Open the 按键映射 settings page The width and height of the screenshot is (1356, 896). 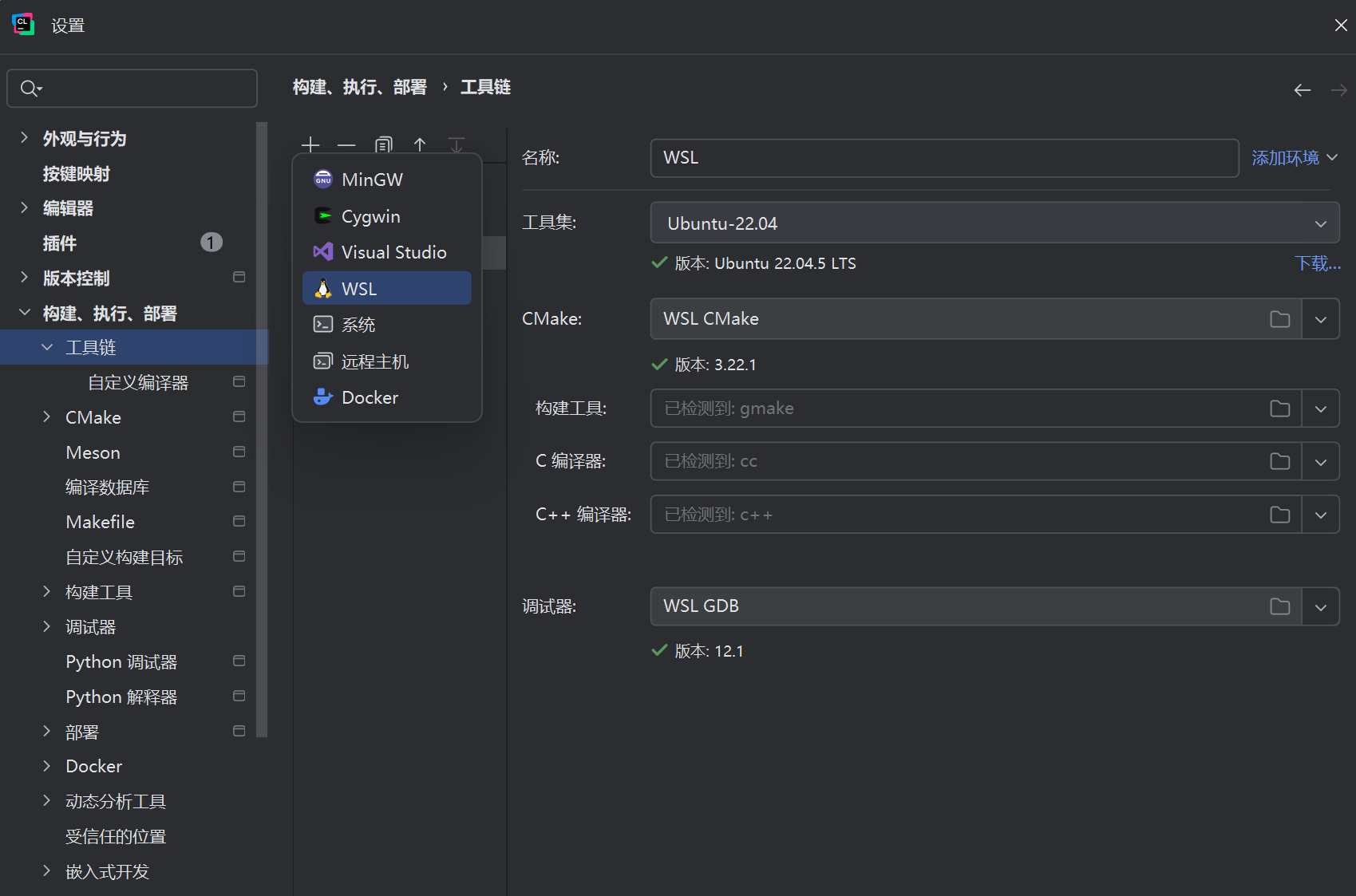tap(76, 173)
